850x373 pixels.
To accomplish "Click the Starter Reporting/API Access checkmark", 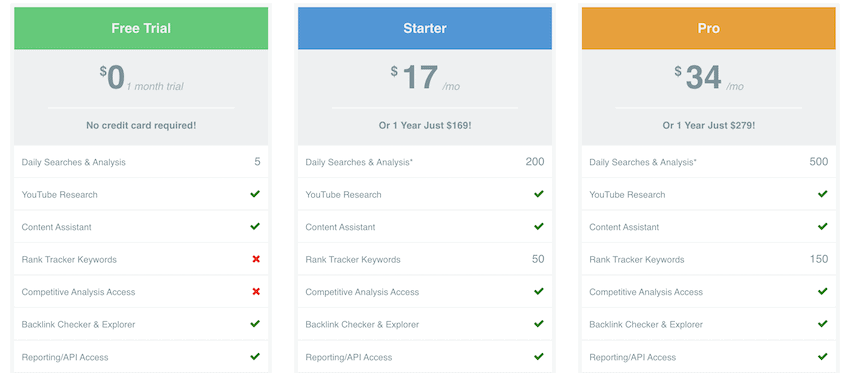I will (x=539, y=356).
